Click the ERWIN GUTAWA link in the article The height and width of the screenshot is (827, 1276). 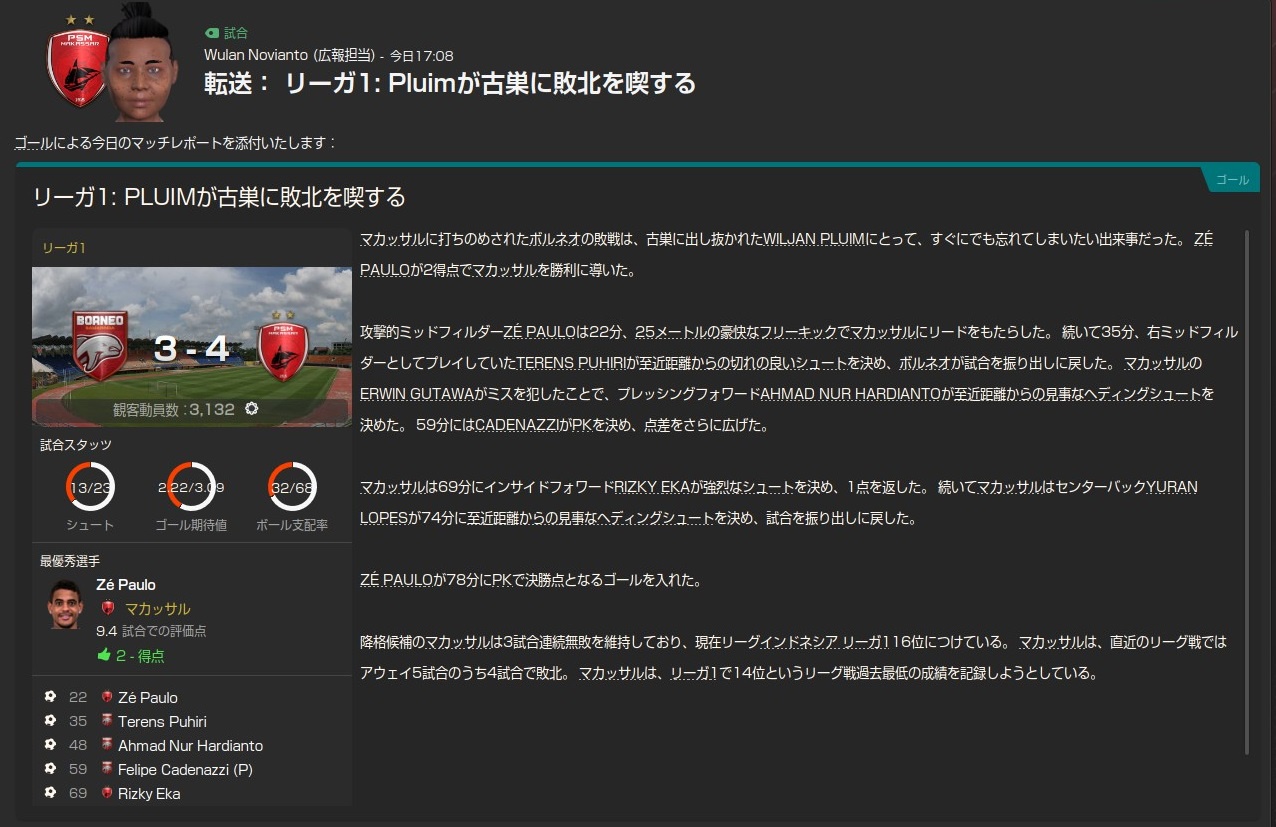417,394
